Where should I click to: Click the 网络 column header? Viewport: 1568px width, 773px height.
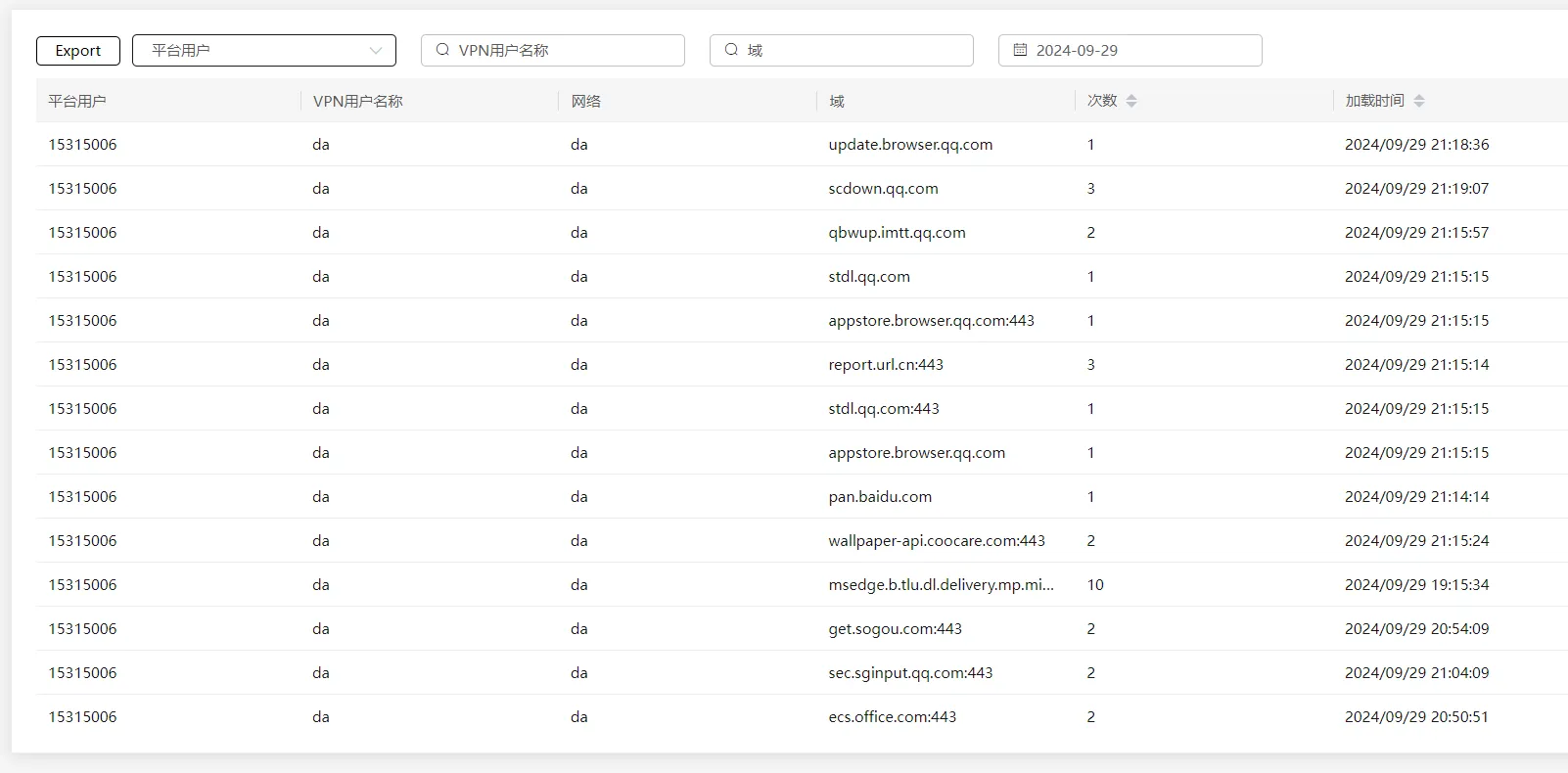586,101
